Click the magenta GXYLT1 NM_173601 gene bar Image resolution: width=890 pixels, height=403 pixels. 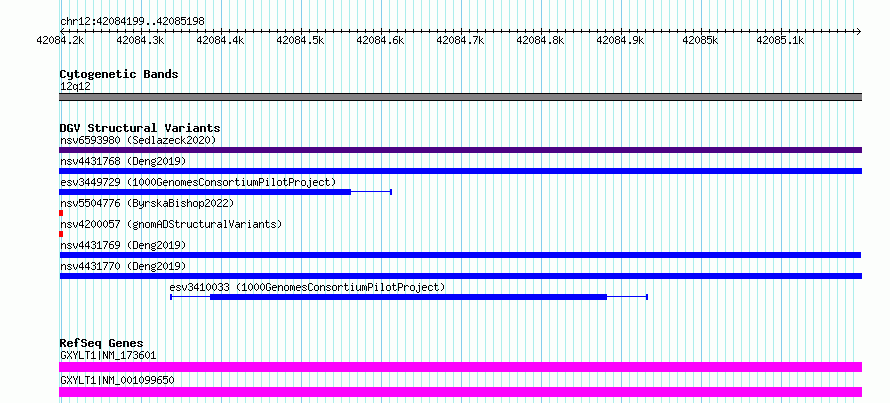point(460,367)
